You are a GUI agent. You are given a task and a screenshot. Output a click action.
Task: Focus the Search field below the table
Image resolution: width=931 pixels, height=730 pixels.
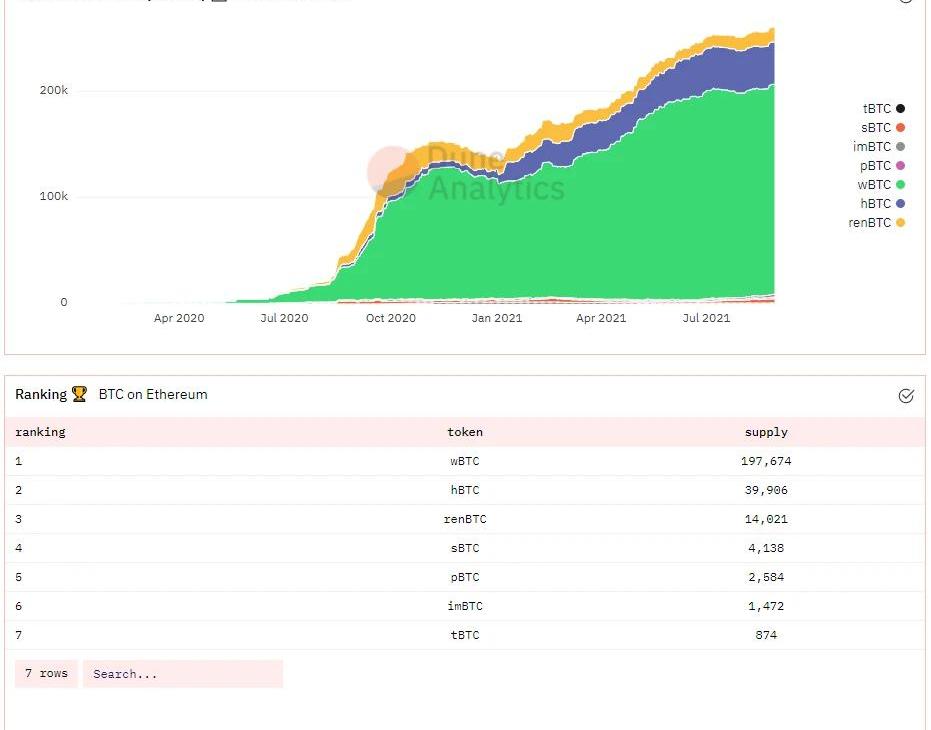pos(183,674)
